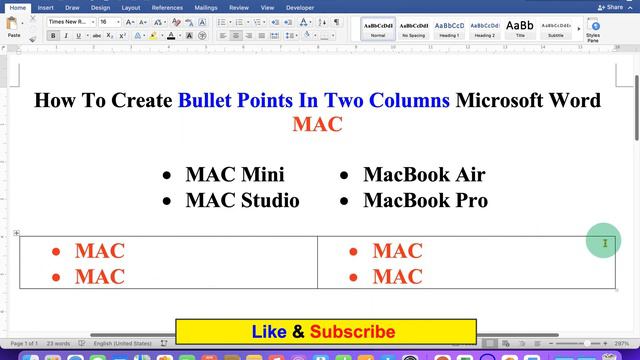This screenshot has width=640, height=360.
Task: Switch to the Draw tab
Action: pos(72,8)
